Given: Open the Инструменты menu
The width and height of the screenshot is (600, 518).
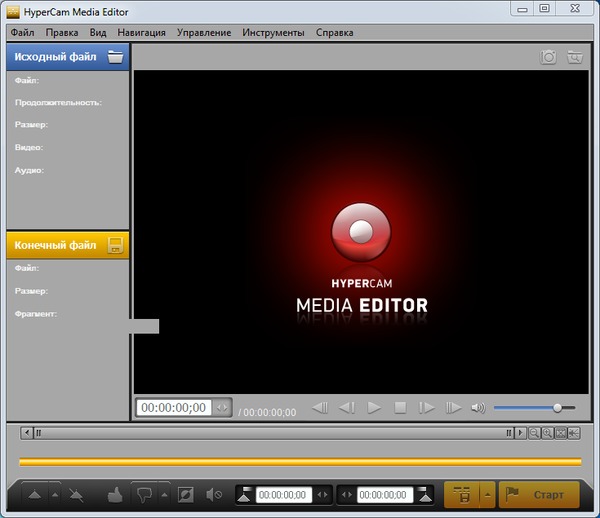Looking at the screenshot, I should click(x=273, y=33).
